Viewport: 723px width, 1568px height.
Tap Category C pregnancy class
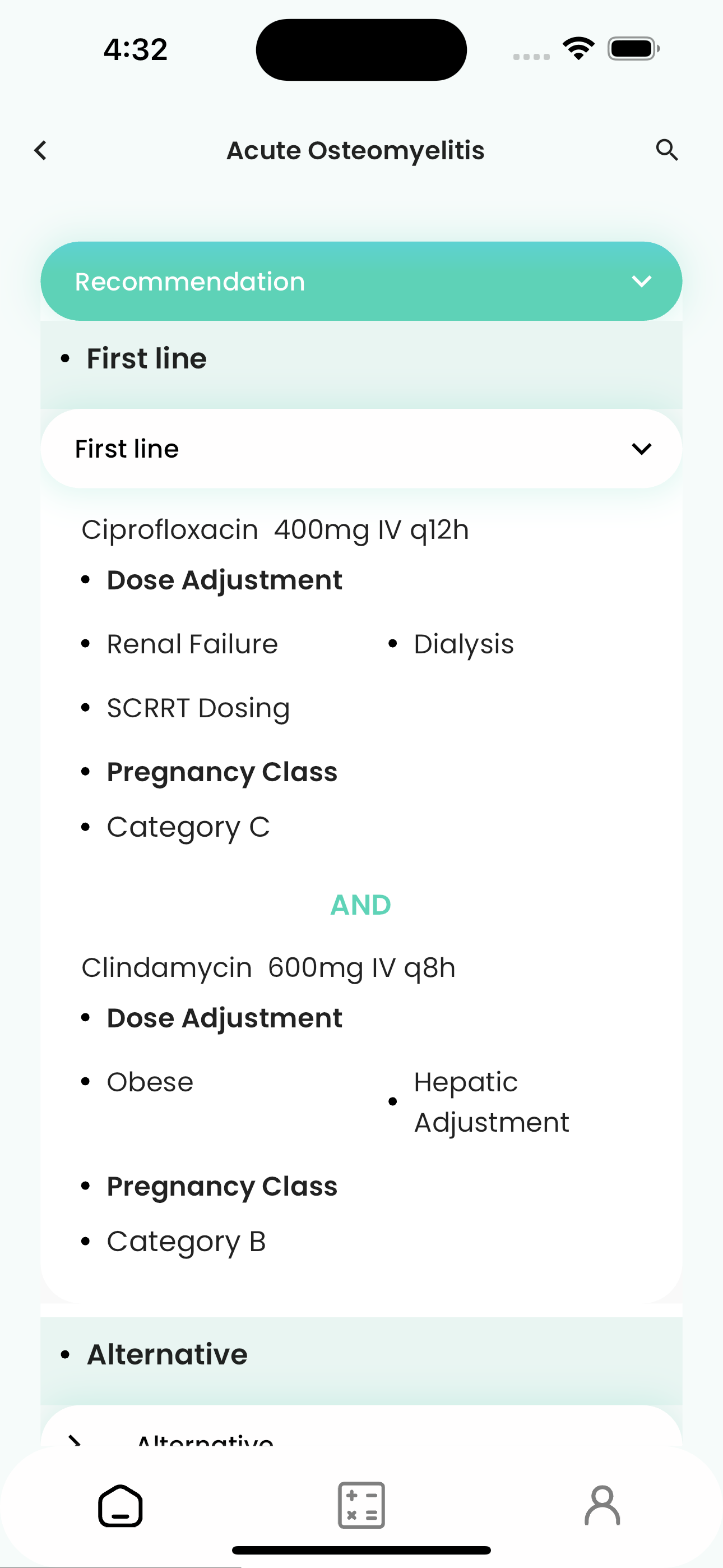(x=188, y=827)
